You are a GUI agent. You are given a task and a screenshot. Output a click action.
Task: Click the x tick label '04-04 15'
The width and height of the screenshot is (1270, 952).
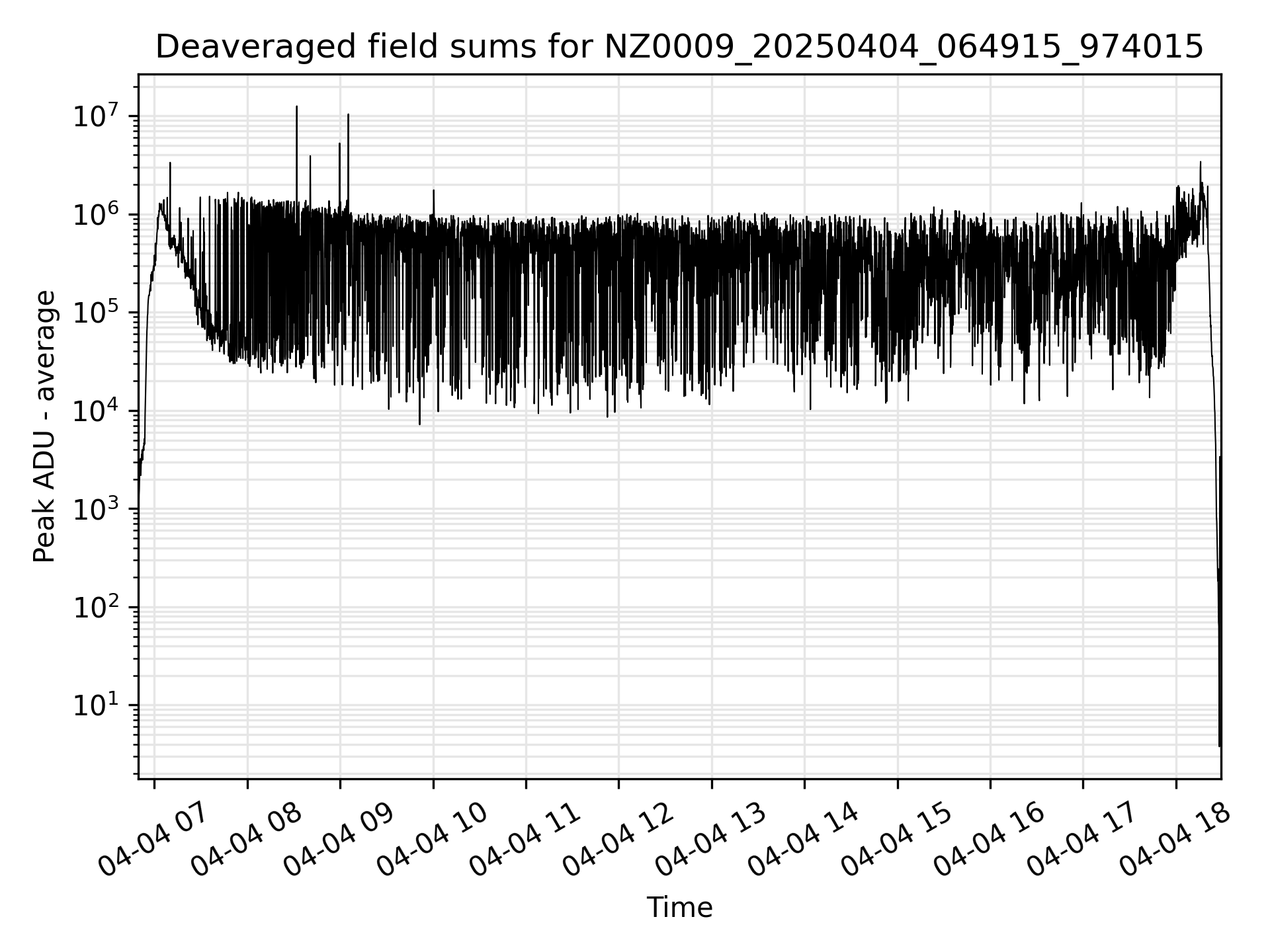[x=898, y=840]
